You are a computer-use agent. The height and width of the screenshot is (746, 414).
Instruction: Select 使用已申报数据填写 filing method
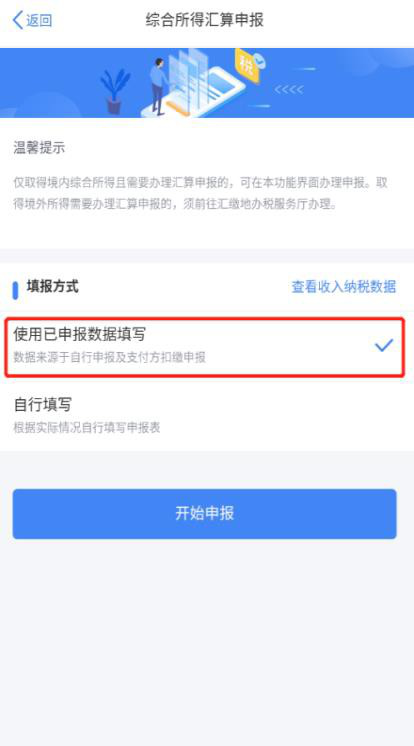click(205, 347)
